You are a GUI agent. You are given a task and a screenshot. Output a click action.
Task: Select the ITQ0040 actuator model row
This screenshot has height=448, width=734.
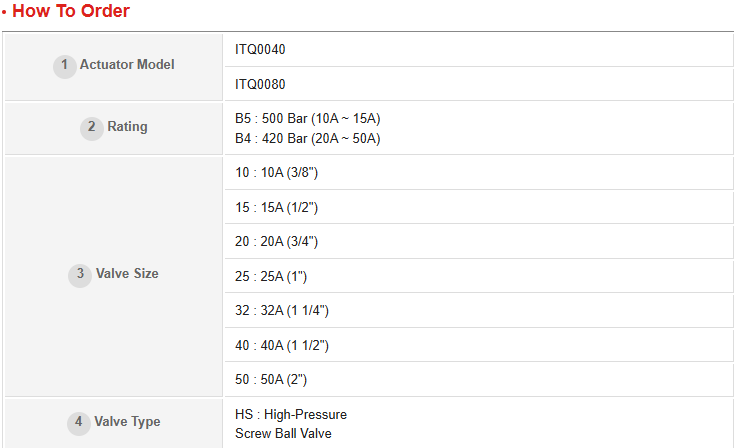tap(260, 49)
